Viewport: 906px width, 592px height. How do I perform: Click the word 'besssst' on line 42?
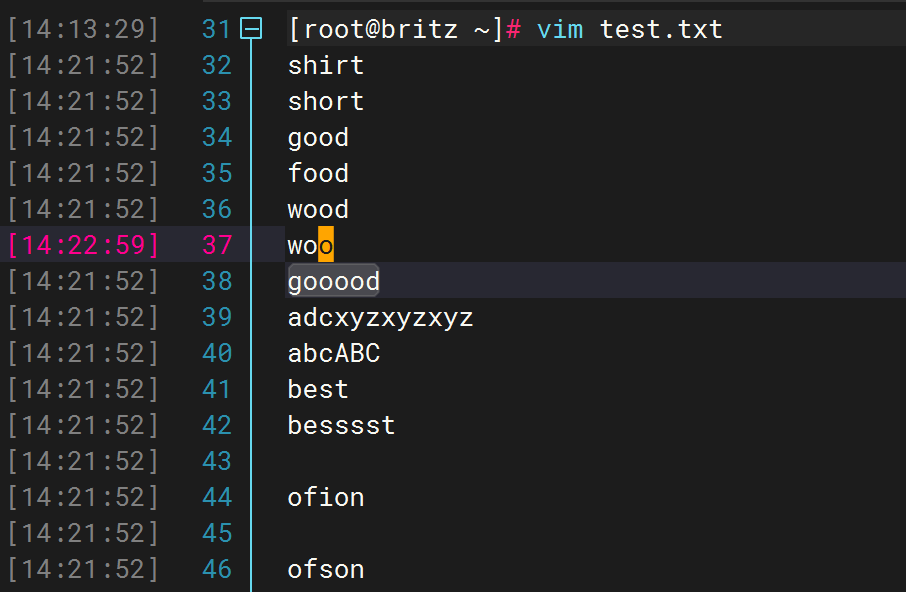tap(341, 425)
